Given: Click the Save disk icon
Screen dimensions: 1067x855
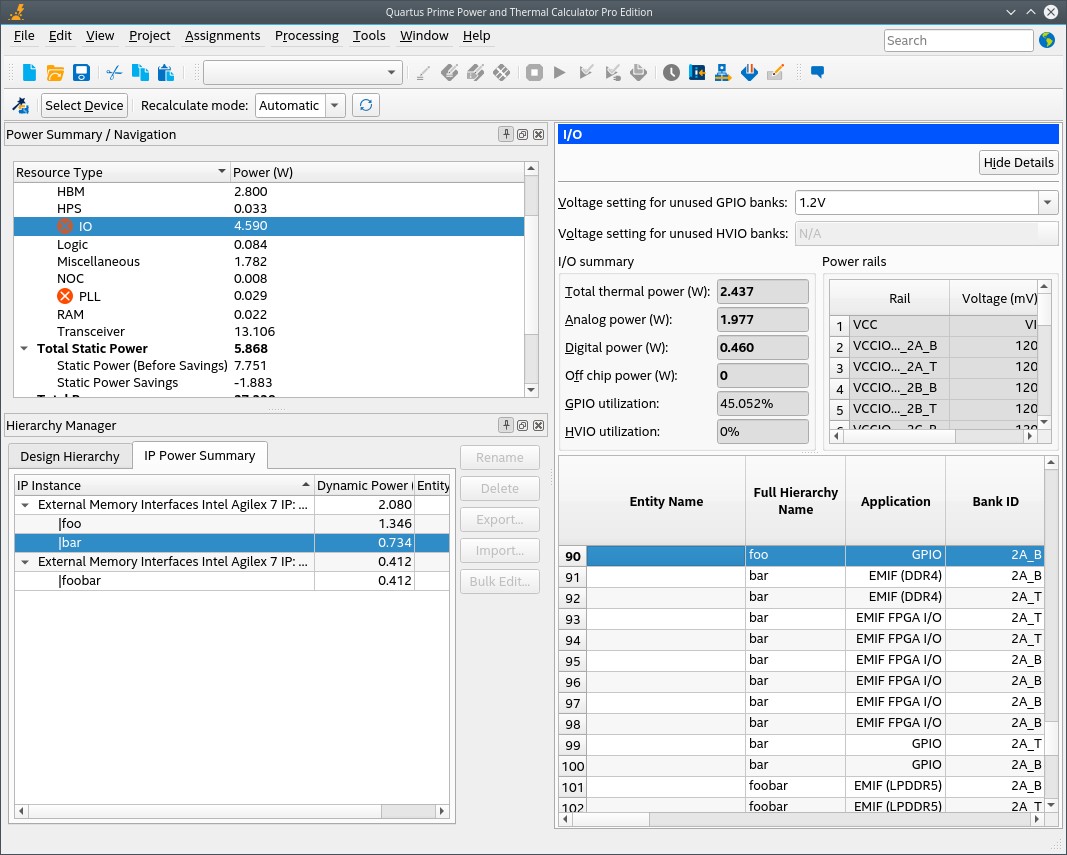Looking at the screenshot, I should click(81, 72).
